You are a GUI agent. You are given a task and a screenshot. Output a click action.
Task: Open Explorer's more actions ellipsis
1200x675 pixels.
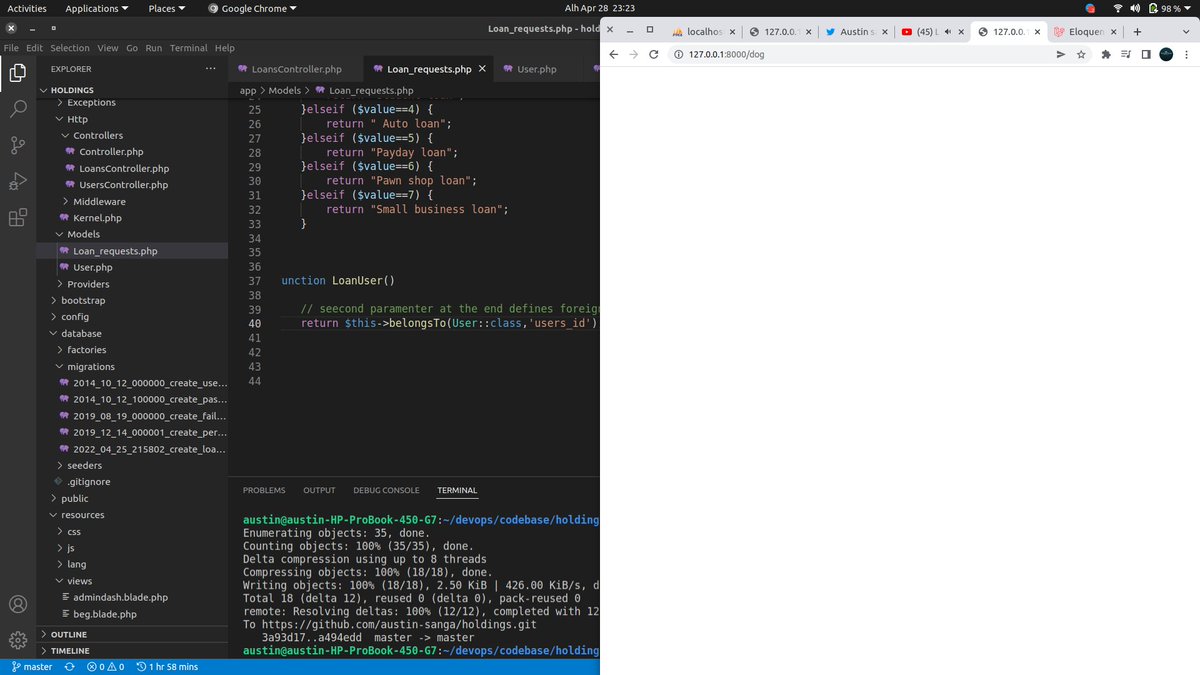[210, 69]
